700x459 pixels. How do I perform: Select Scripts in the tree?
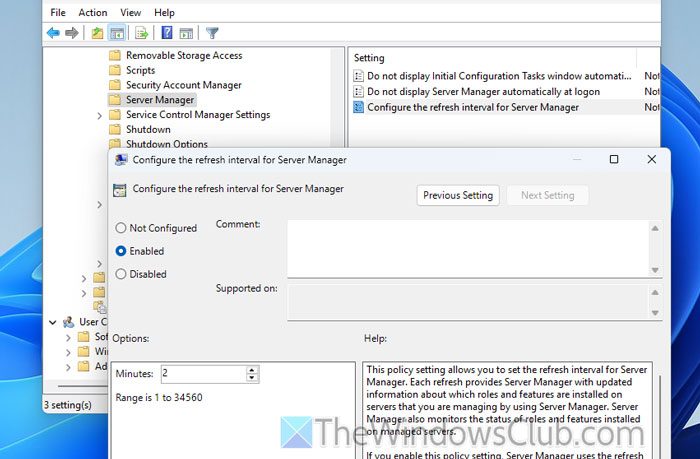pos(141,70)
